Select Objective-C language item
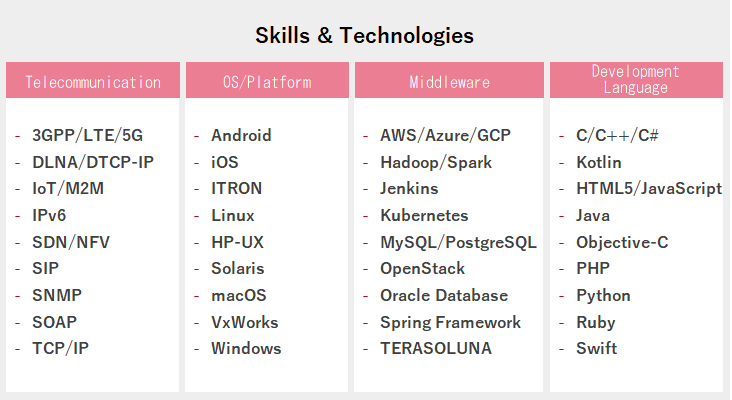 pos(622,242)
